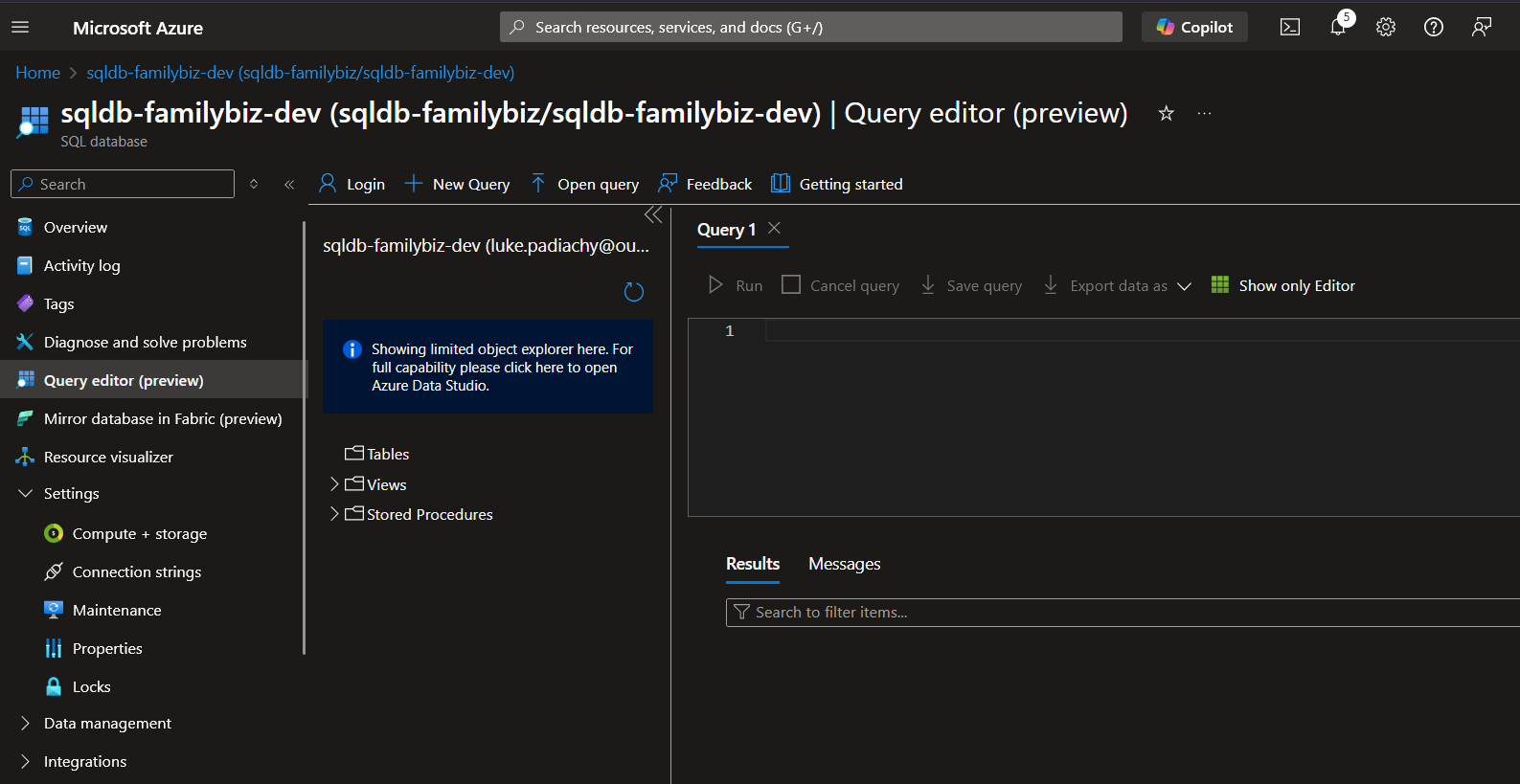Expand the Views folder
1520x784 pixels.
point(334,483)
